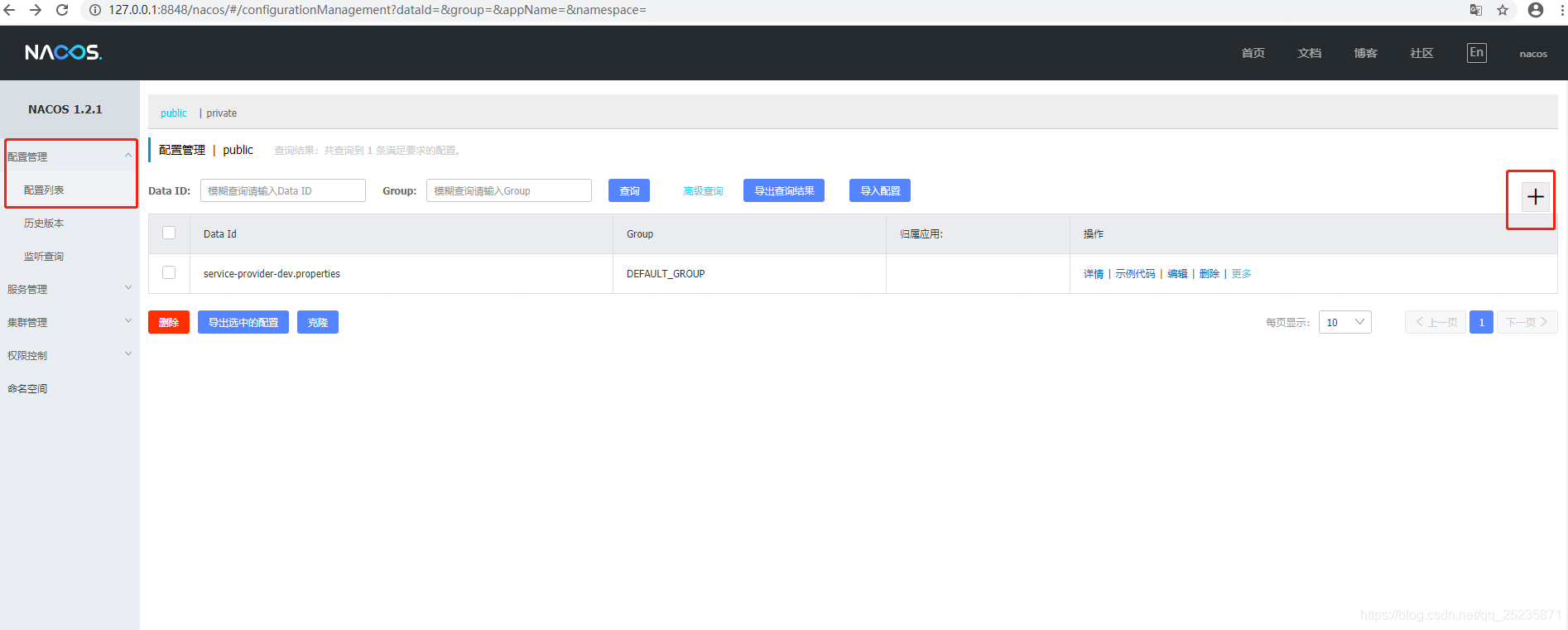This screenshot has width=1568, height=630.
Task: Switch language with the En icon
Action: tap(1476, 53)
